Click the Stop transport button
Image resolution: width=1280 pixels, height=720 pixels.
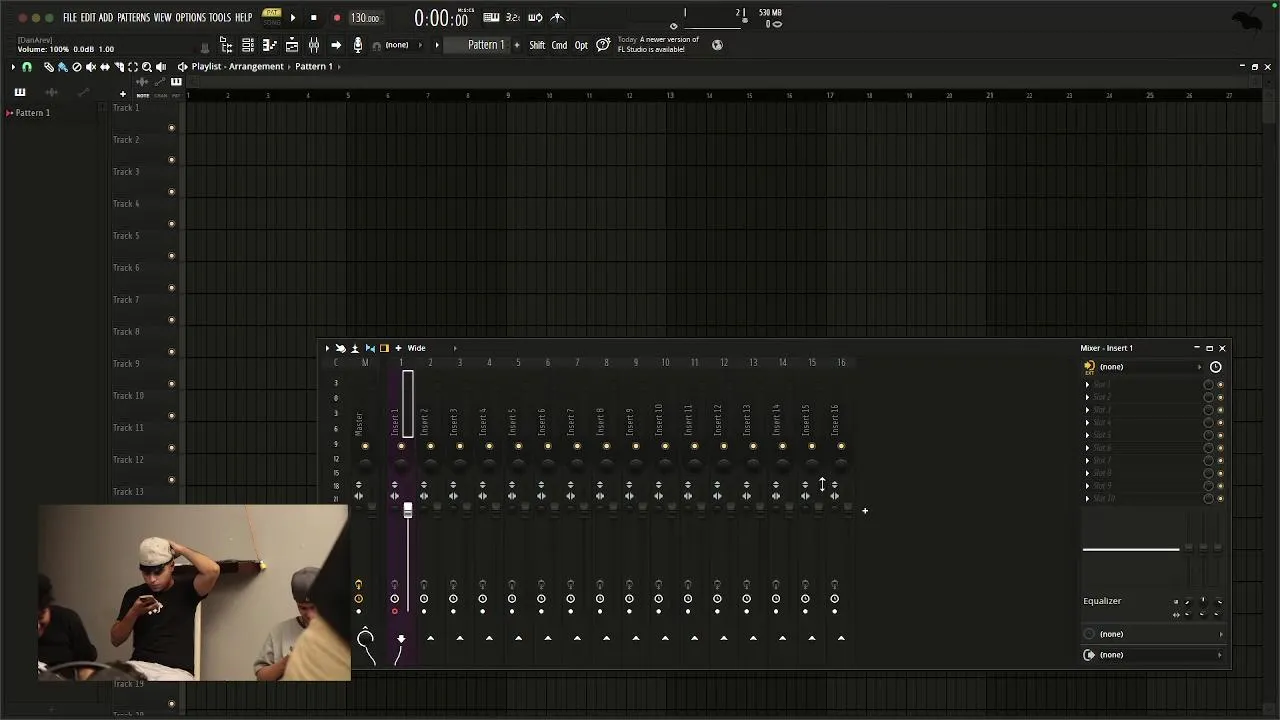[x=314, y=18]
